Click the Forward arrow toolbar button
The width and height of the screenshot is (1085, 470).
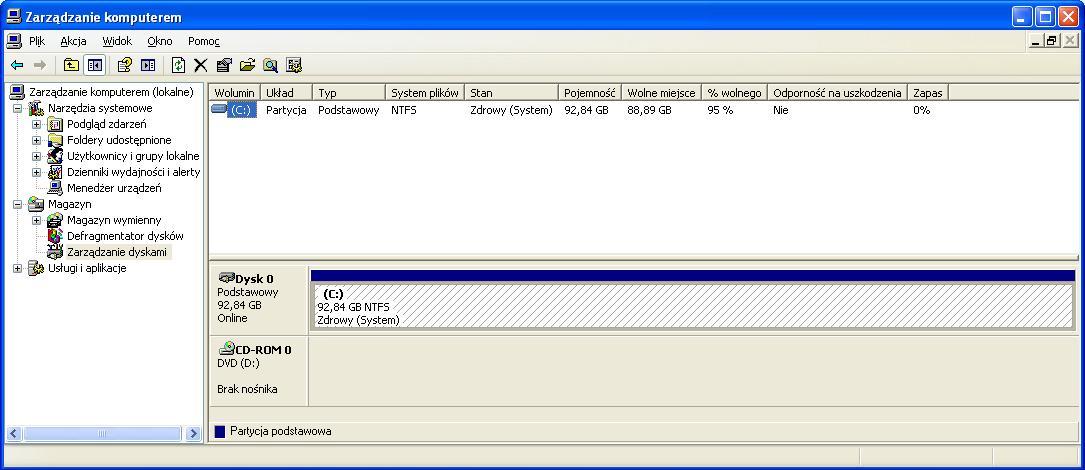tap(39, 65)
